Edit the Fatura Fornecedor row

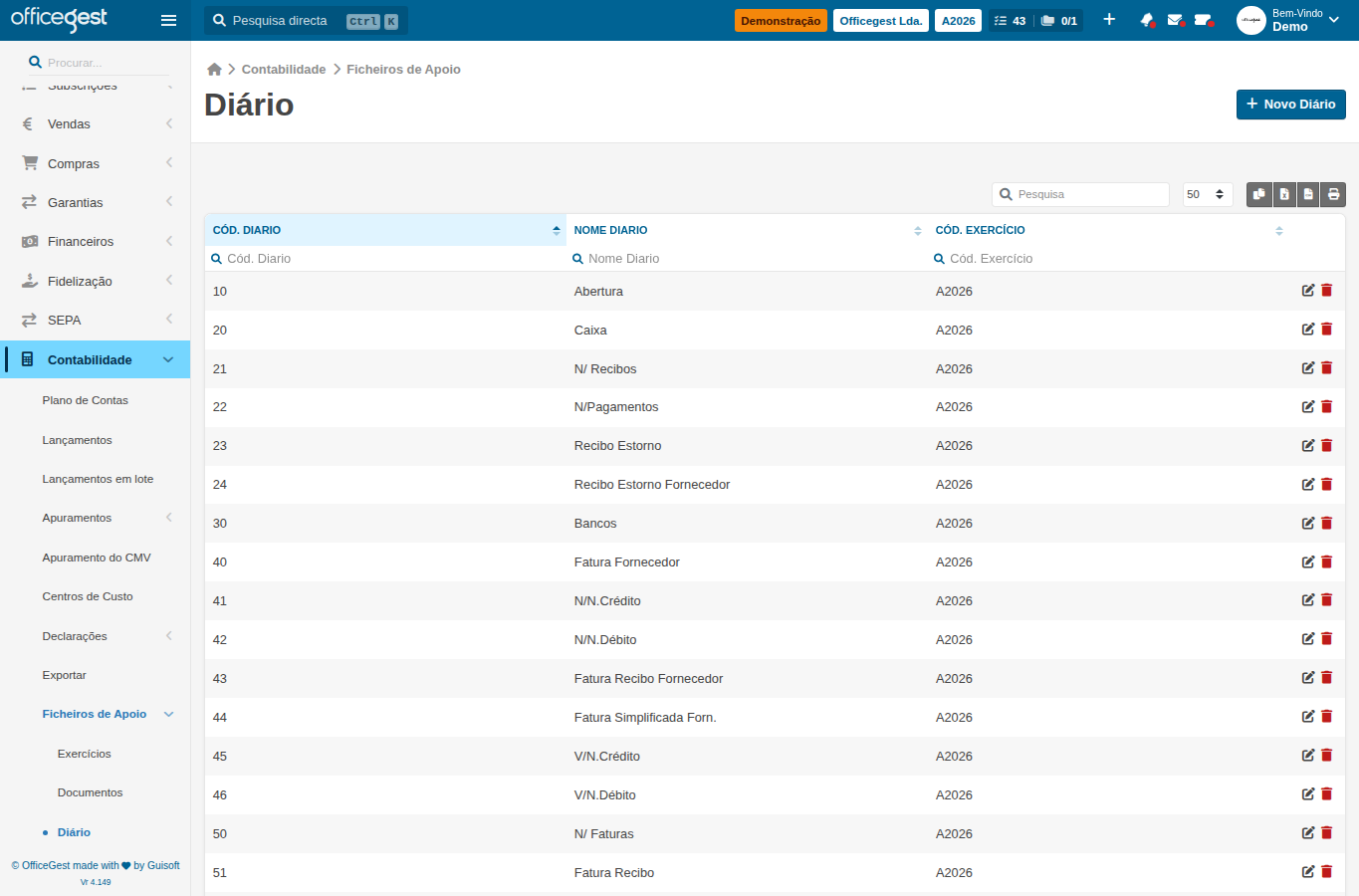tap(1308, 561)
